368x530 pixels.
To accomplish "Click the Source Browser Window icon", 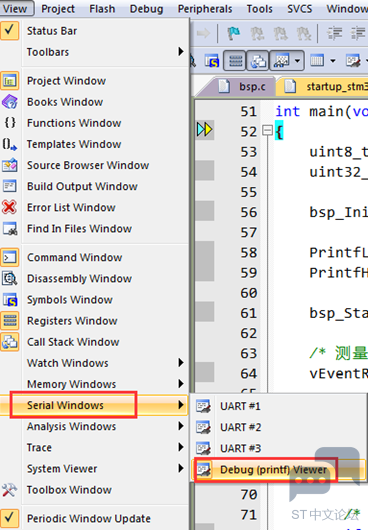I will pos(9,165).
